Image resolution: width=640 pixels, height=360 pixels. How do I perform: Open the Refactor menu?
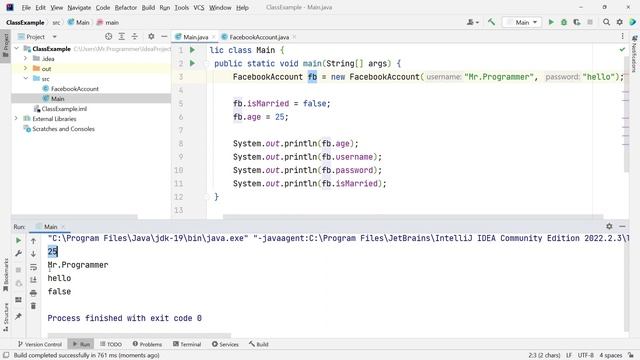[126, 7]
